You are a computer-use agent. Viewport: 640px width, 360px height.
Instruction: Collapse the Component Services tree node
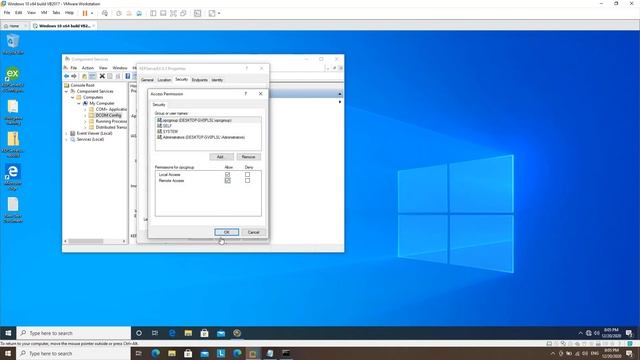click(x=67, y=91)
